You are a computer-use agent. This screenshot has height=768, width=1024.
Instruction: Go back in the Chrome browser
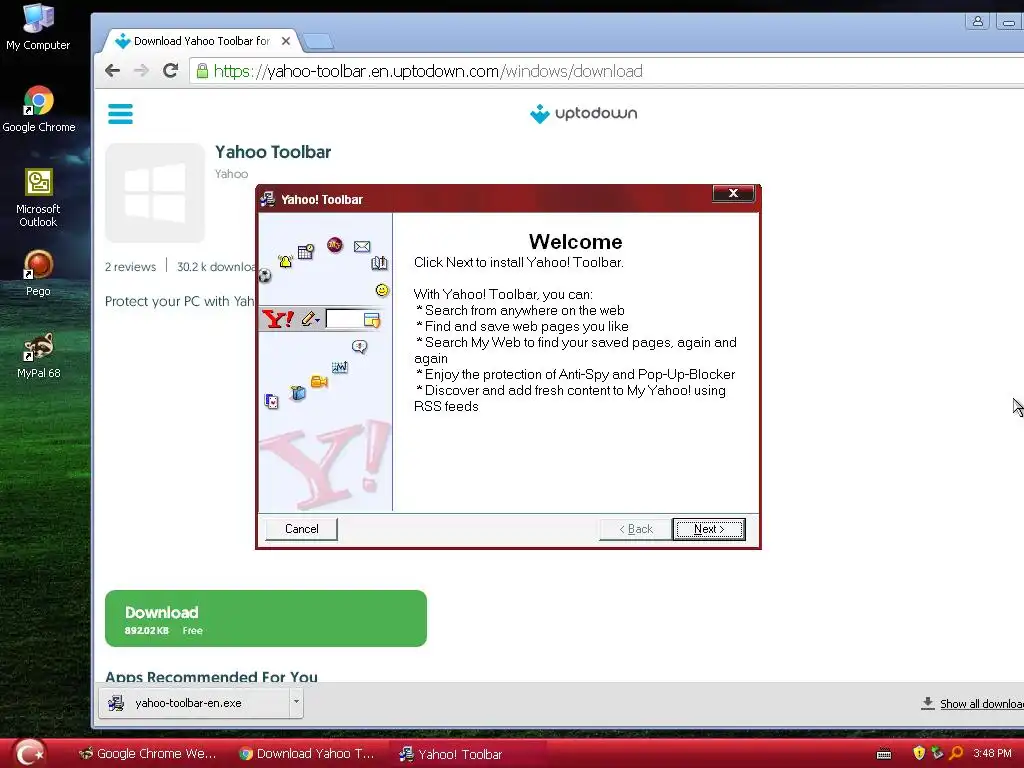[112, 71]
